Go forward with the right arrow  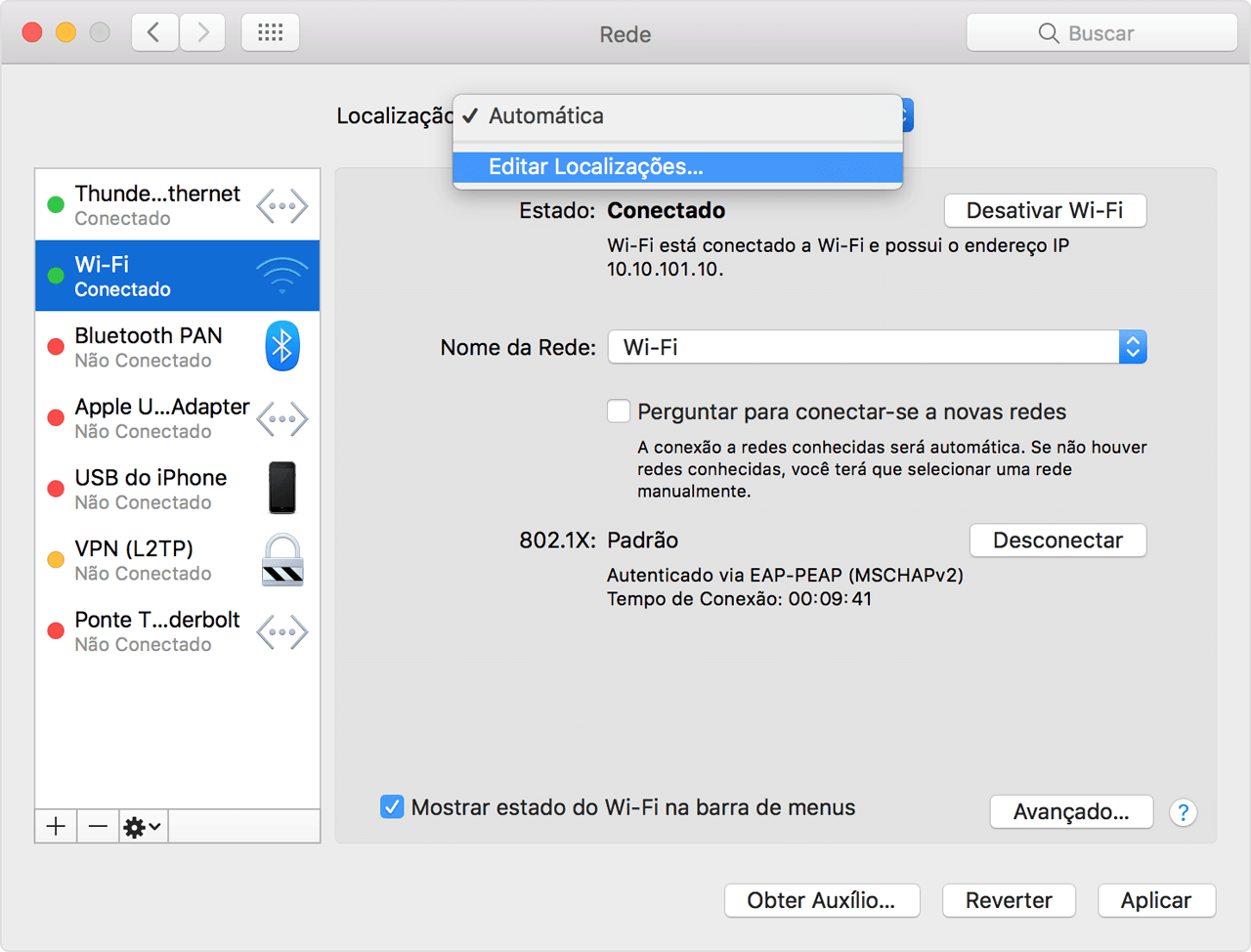point(202,32)
